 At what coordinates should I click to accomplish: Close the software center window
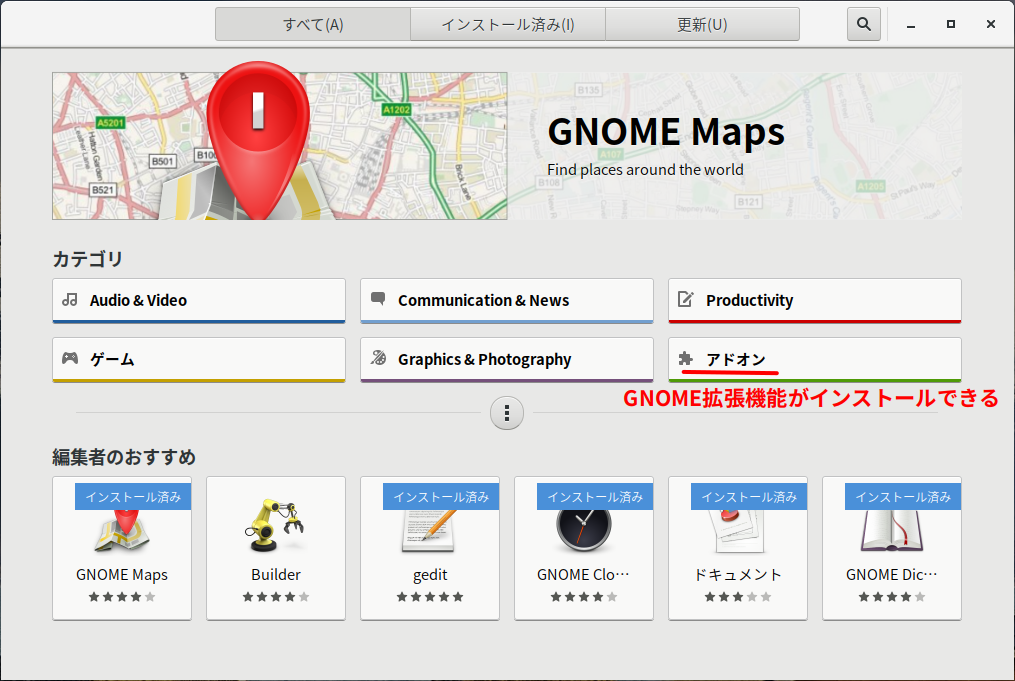[x=990, y=25]
